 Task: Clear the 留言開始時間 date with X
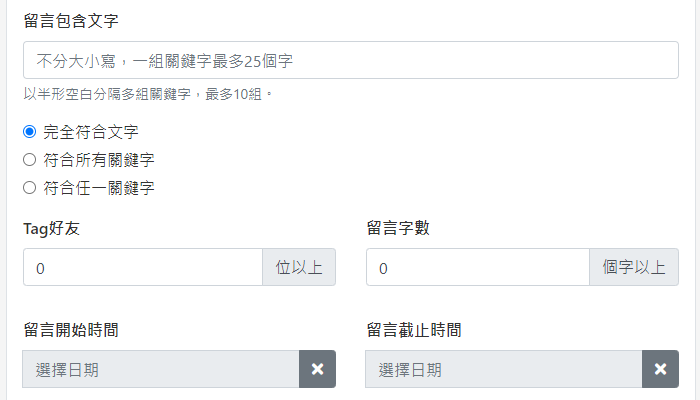(x=317, y=369)
